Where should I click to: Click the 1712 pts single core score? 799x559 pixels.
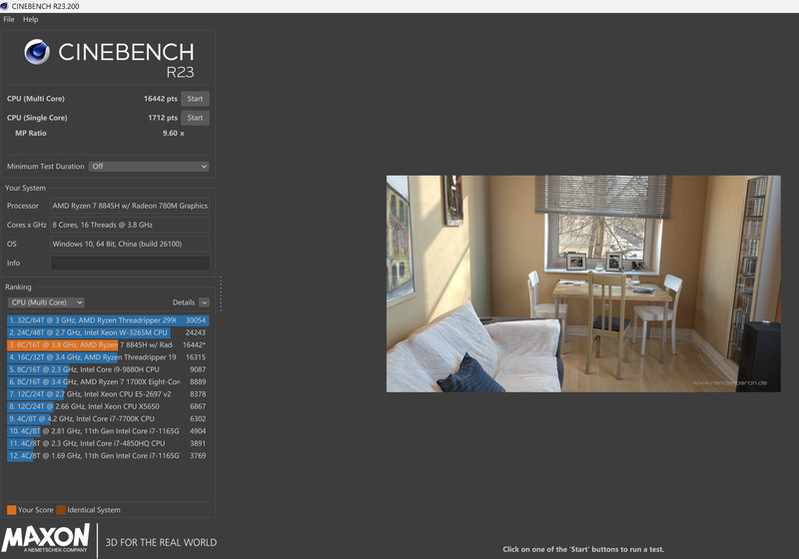163,118
